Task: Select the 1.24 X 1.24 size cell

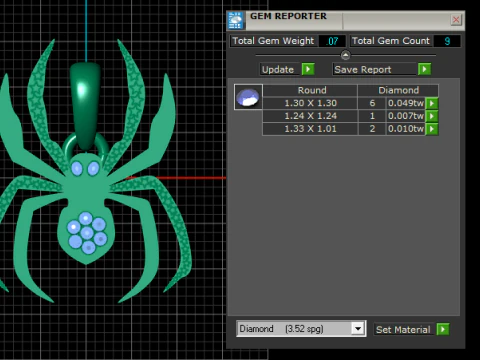Action: click(x=310, y=116)
